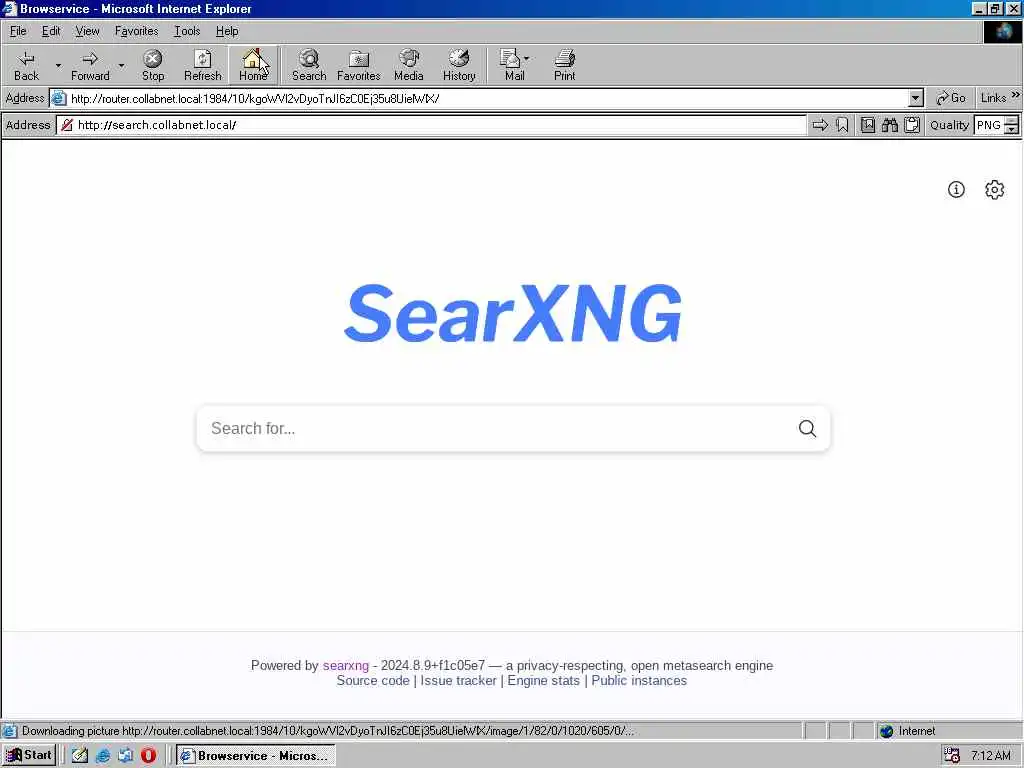This screenshot has width=1024, height=768.
Task: Expand the Links toolbar chevron
Action: (x=1016, y=95)
